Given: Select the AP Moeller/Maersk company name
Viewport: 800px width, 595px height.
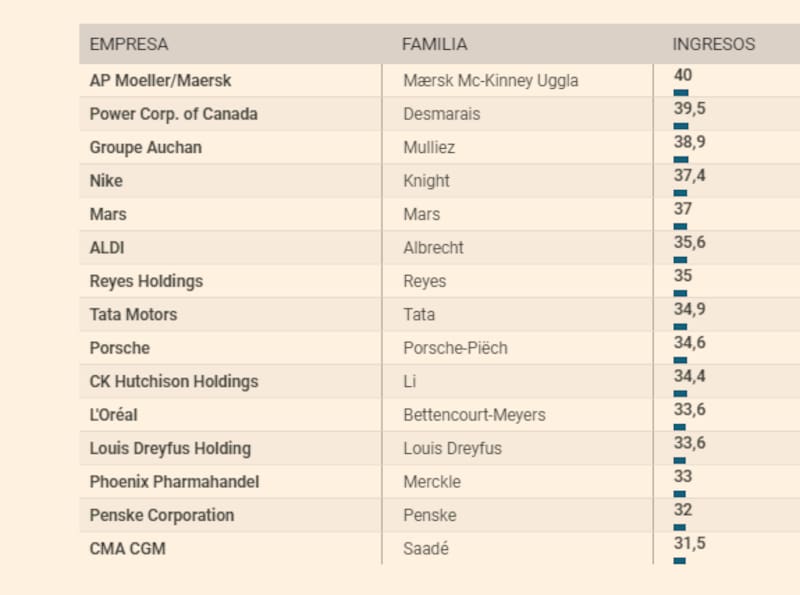Looking at the screenshot, I should coord(160,80).
